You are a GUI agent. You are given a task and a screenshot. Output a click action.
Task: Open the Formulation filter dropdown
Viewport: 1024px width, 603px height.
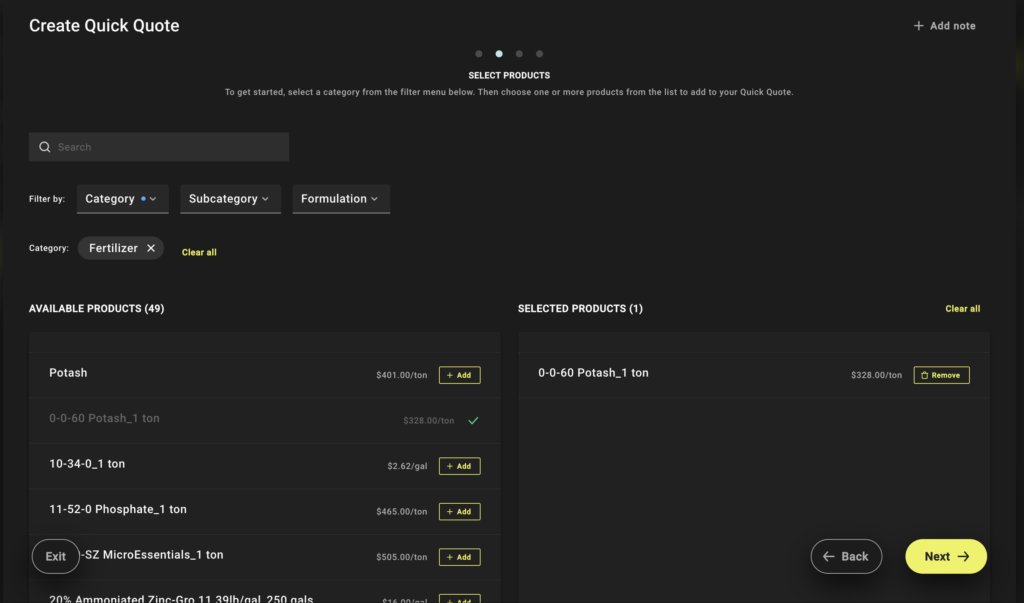[340, 199]
